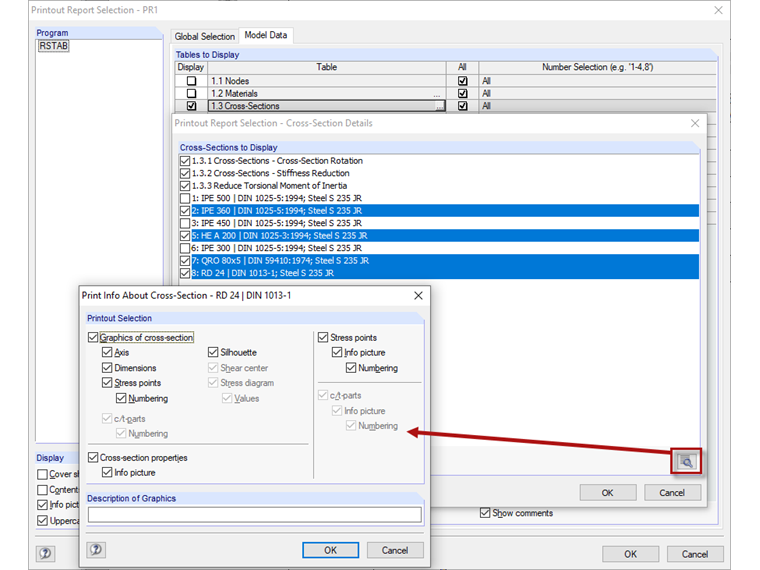Uncheck the Axis checkbox
This screenshot has height=570, width=760.
107,352
